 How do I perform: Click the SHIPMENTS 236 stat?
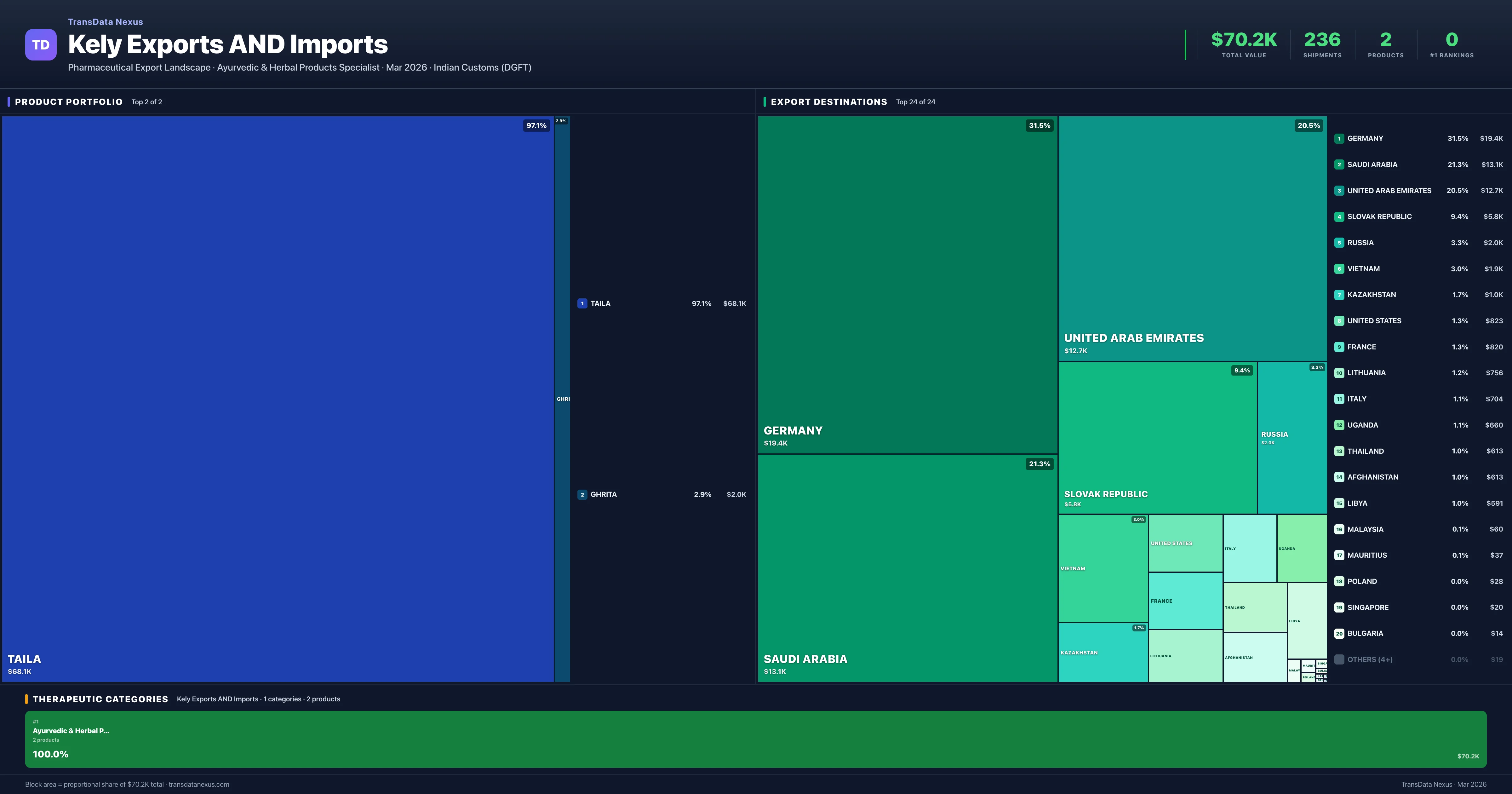pos(1322,44)
